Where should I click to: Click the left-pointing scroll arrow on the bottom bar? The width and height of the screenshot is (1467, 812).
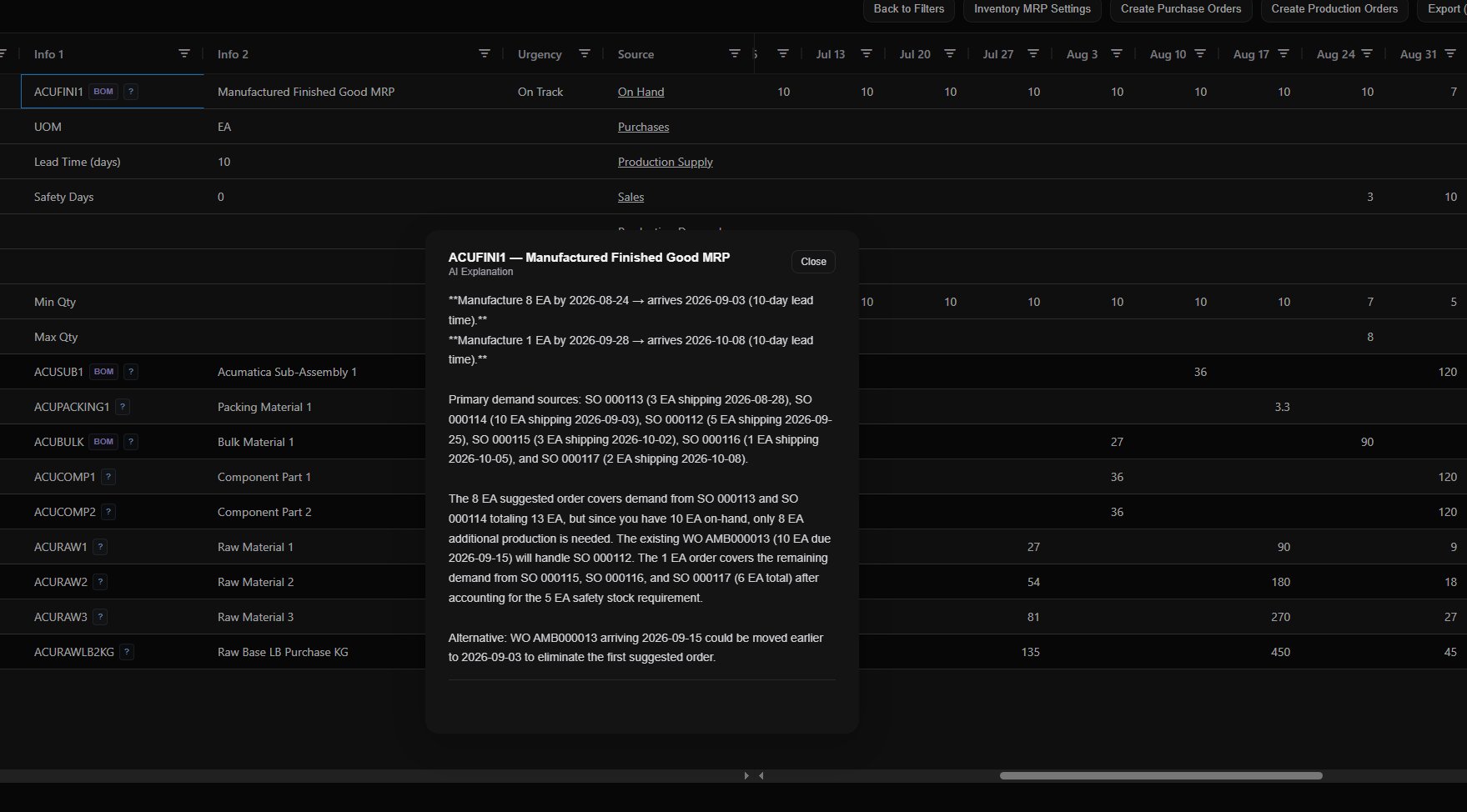pos(761,775)
